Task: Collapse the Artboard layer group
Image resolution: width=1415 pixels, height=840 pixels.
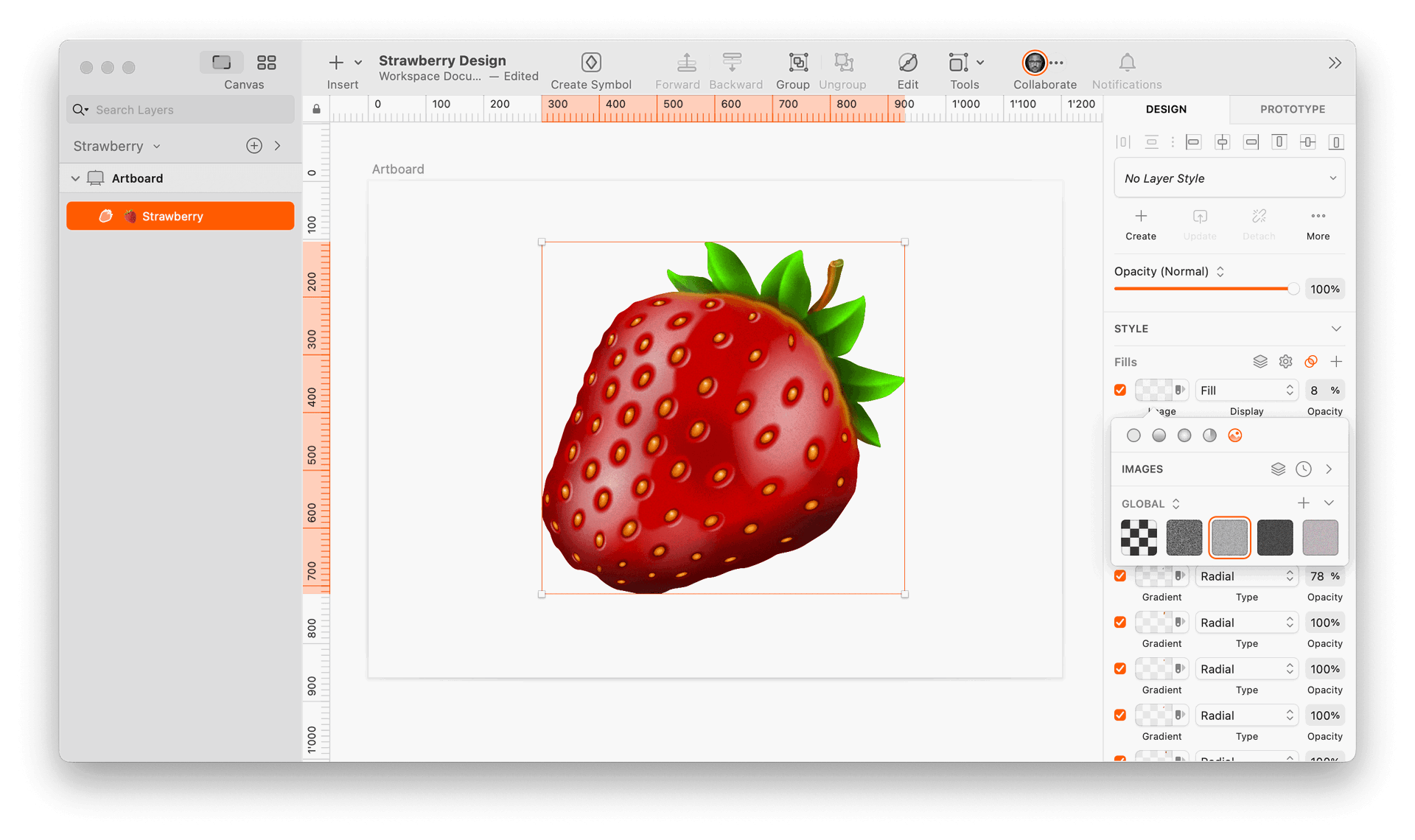Action: 75,178
